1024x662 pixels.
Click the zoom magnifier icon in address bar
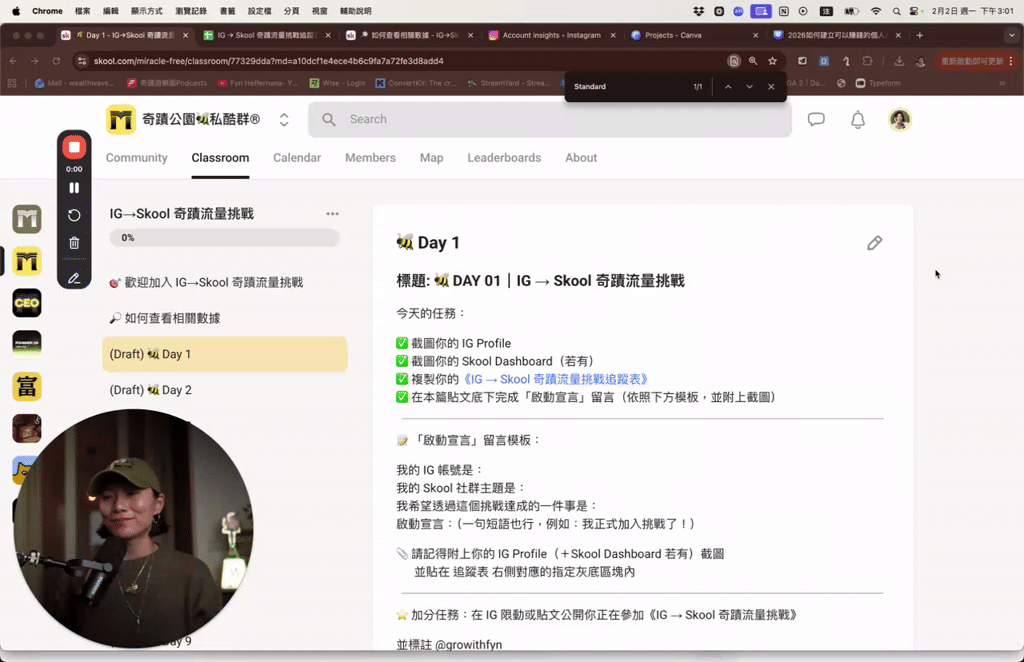coord(753,61)
